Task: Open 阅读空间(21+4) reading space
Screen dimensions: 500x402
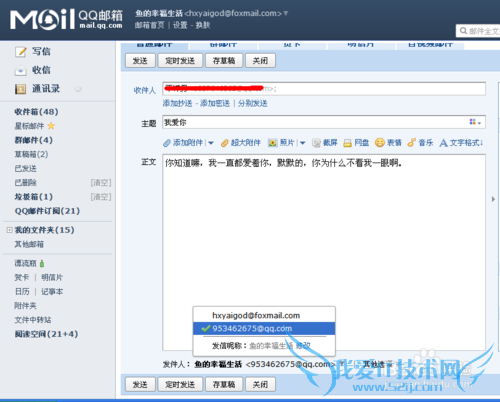Action: (46, 334)
